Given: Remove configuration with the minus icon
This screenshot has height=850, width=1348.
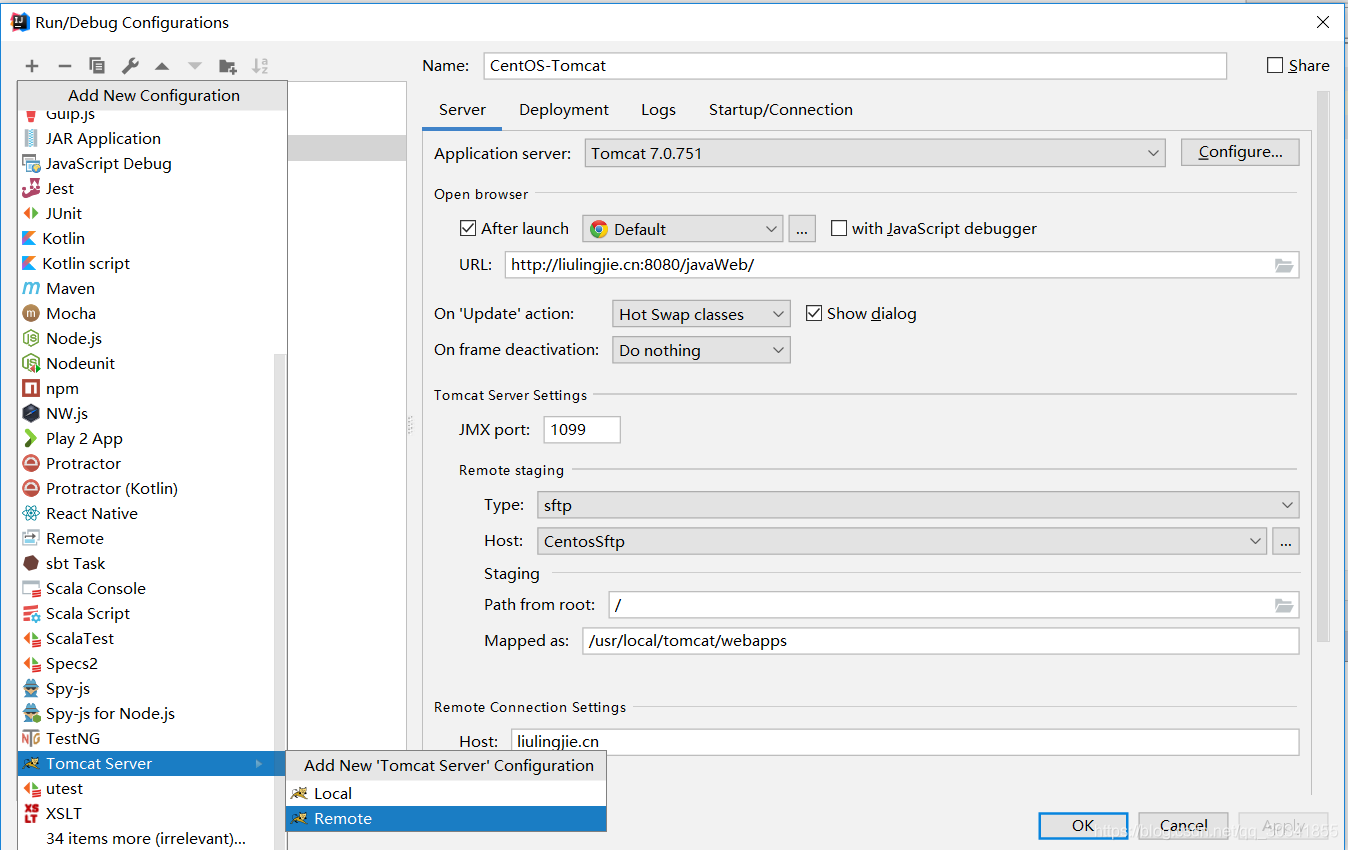Looking at the screenshot, I should (x=65, y=66).
